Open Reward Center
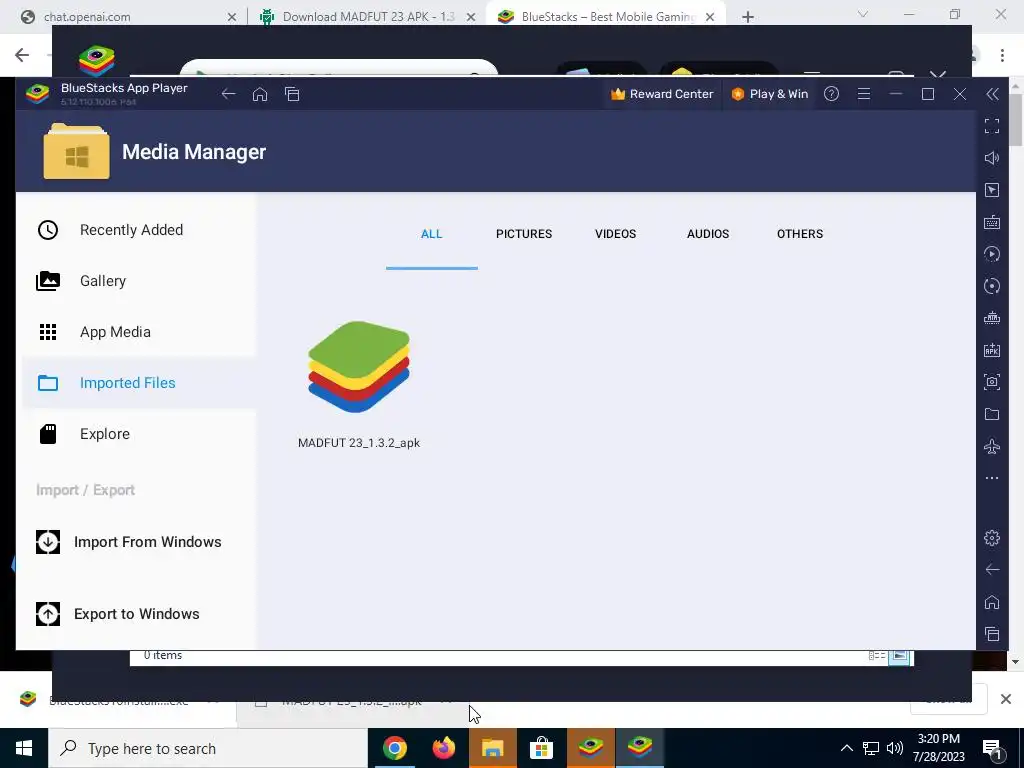The image size is (1024, 768). (x=662, y=94)
